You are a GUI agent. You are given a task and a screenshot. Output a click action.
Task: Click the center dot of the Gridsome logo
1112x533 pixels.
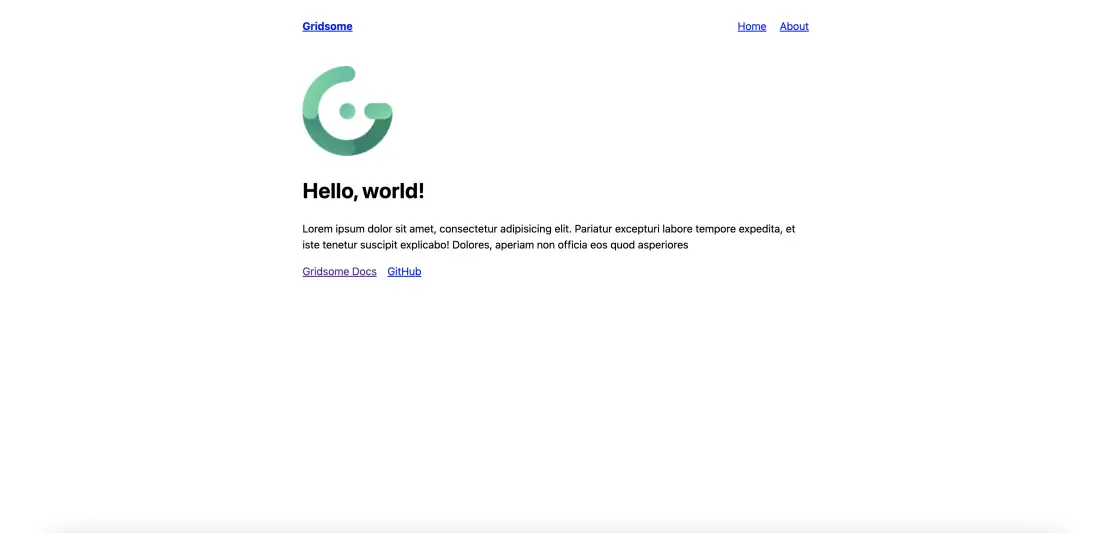pyautogui.click(x=348, y=111)
